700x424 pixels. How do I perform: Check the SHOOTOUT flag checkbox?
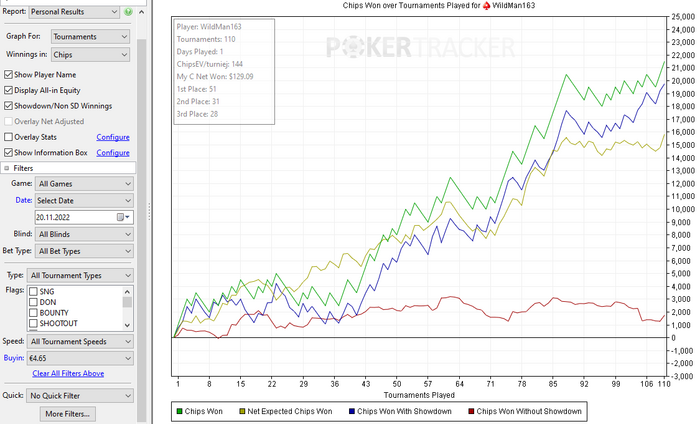(x=33, y=324)
